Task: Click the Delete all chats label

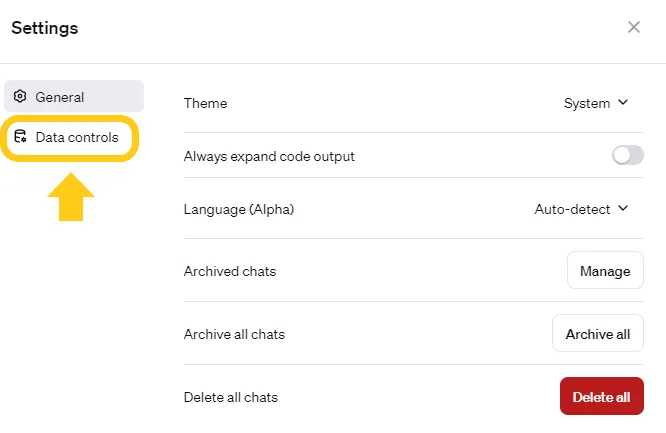Action: click(x=231, y=397)
